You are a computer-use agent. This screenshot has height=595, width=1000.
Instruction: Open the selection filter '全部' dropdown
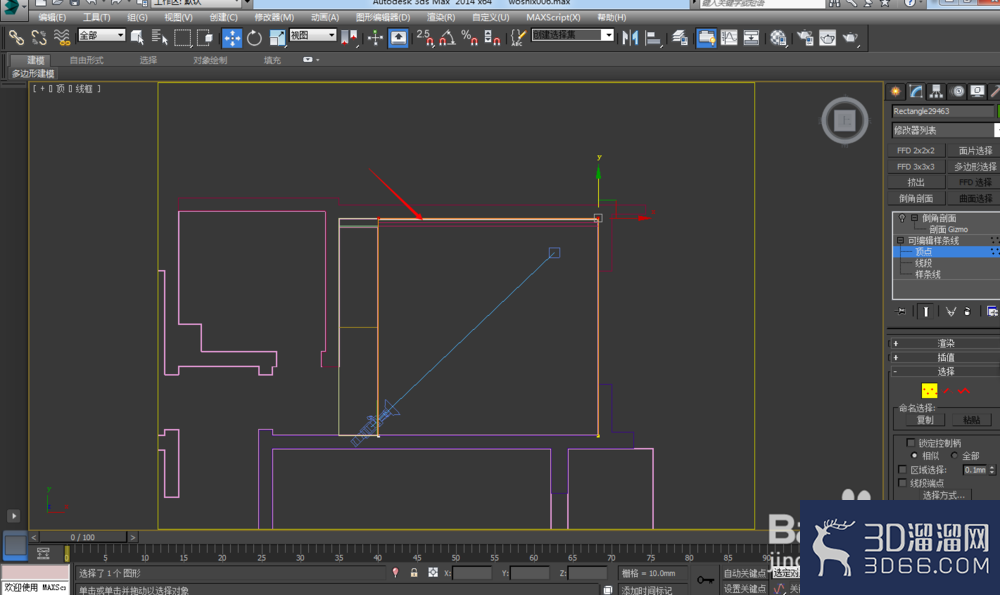coord(101,35)
